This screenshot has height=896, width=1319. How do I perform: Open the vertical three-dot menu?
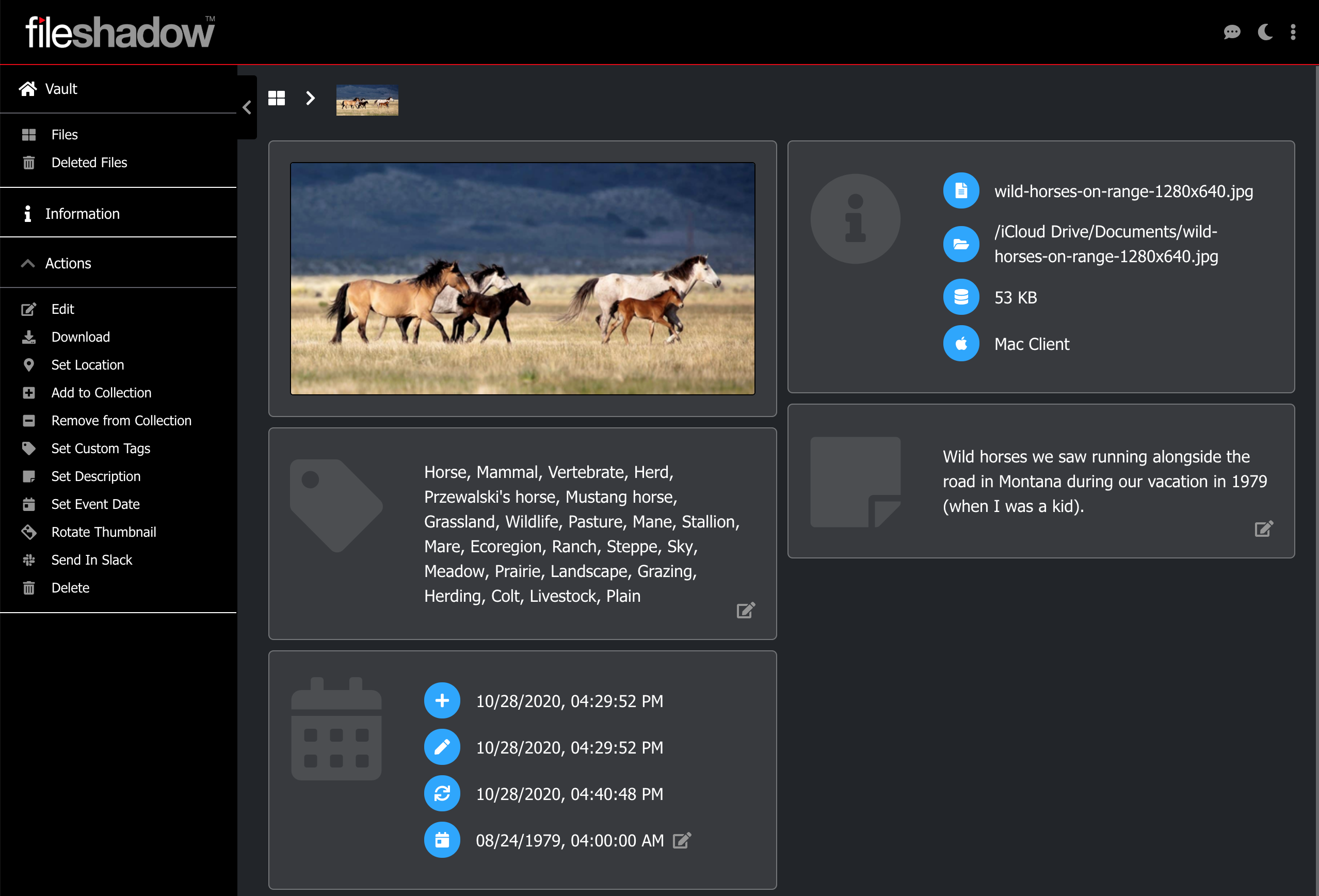[x=1293, y=33]
